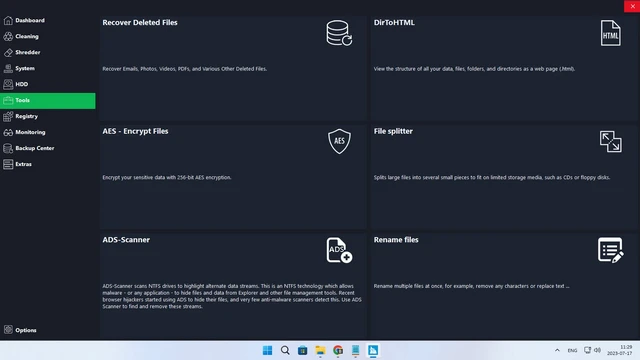Show hidden tray icons chevron
Image resolution: width=640 pixels, height=360 pixels.
(557, 350)
